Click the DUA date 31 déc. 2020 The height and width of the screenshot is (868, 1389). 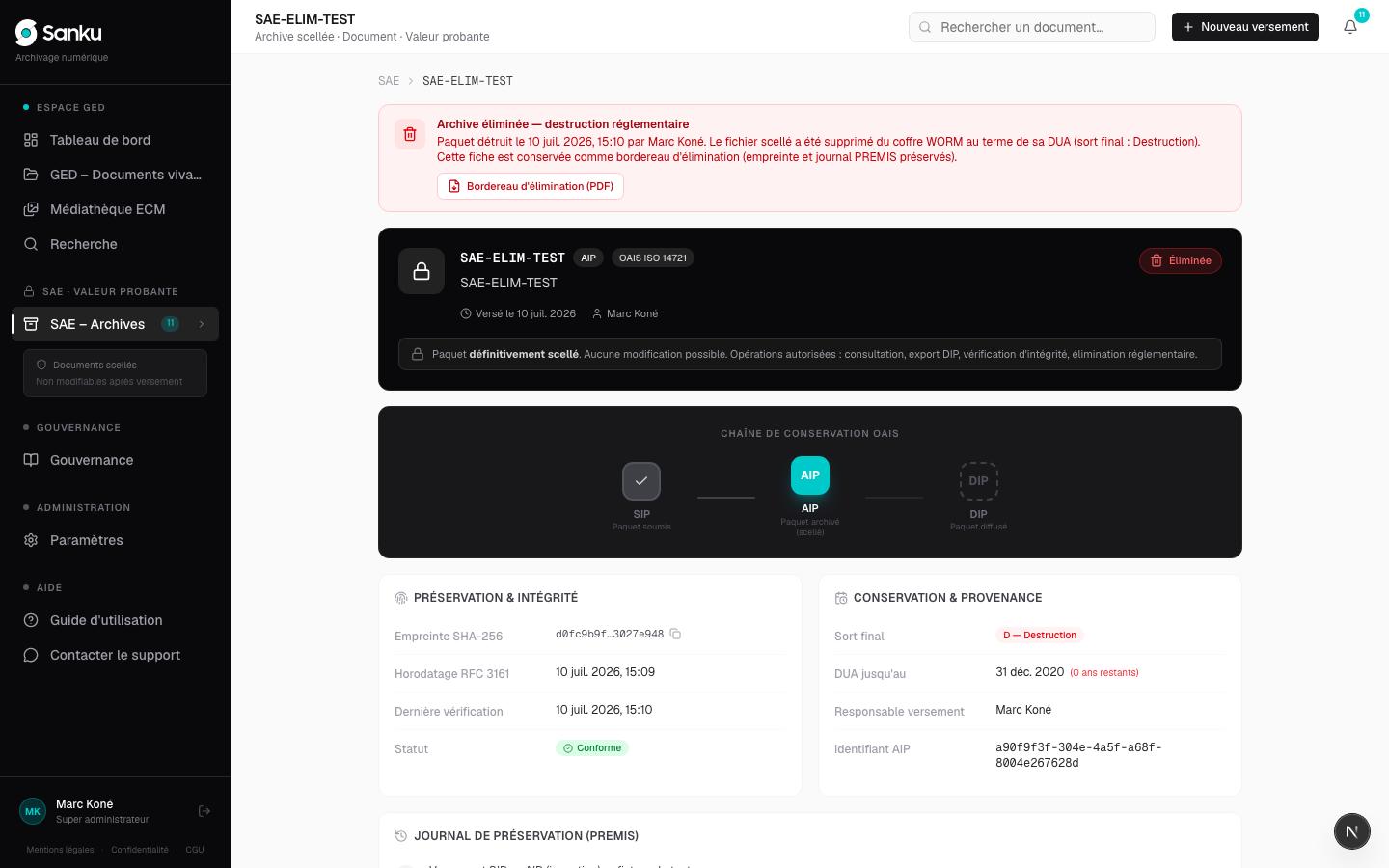tap(1030, 672)
